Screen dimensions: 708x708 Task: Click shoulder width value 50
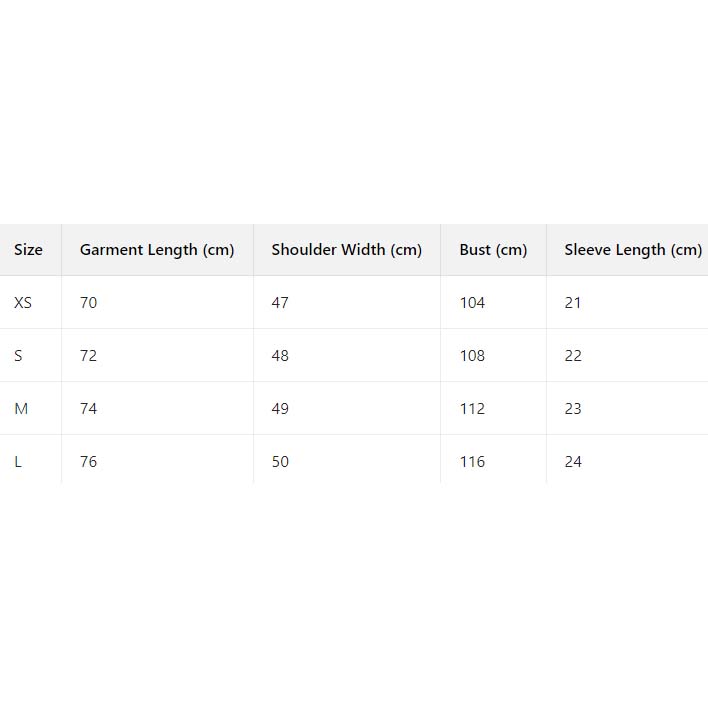pos(280,462)
